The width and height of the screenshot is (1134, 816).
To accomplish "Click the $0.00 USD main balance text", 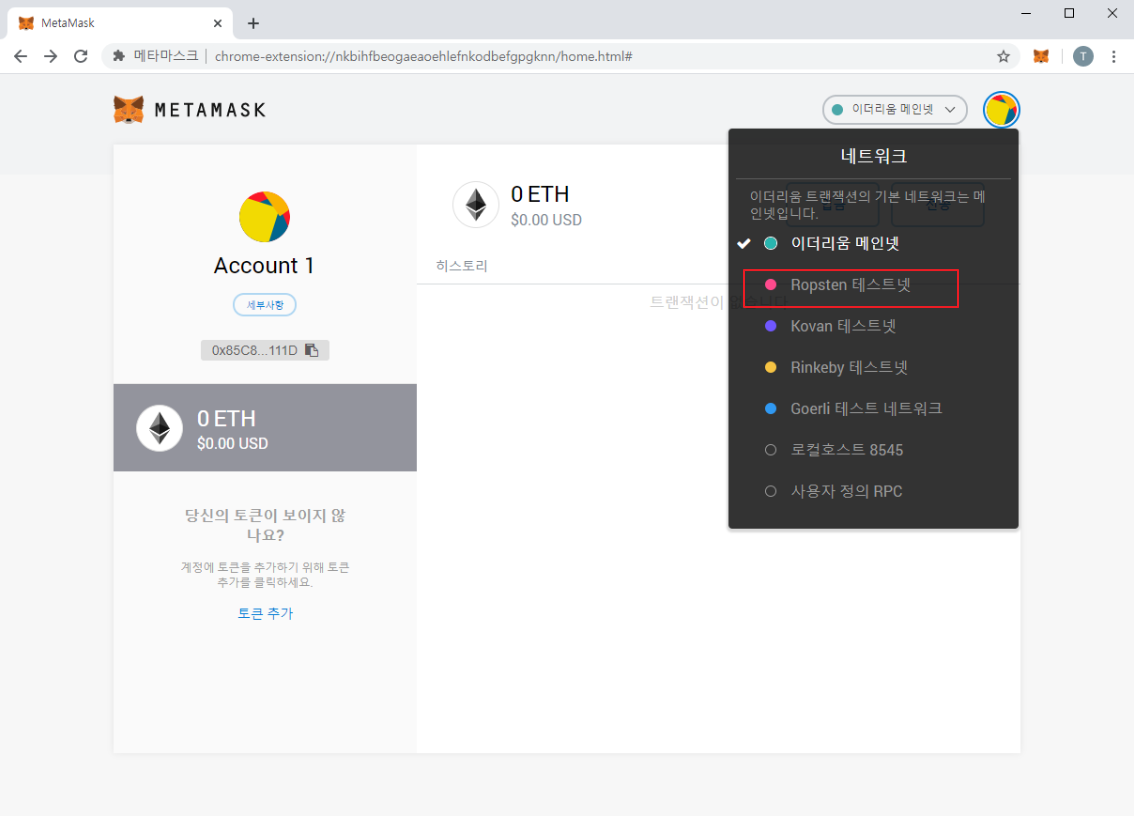I will click(546, 220).
